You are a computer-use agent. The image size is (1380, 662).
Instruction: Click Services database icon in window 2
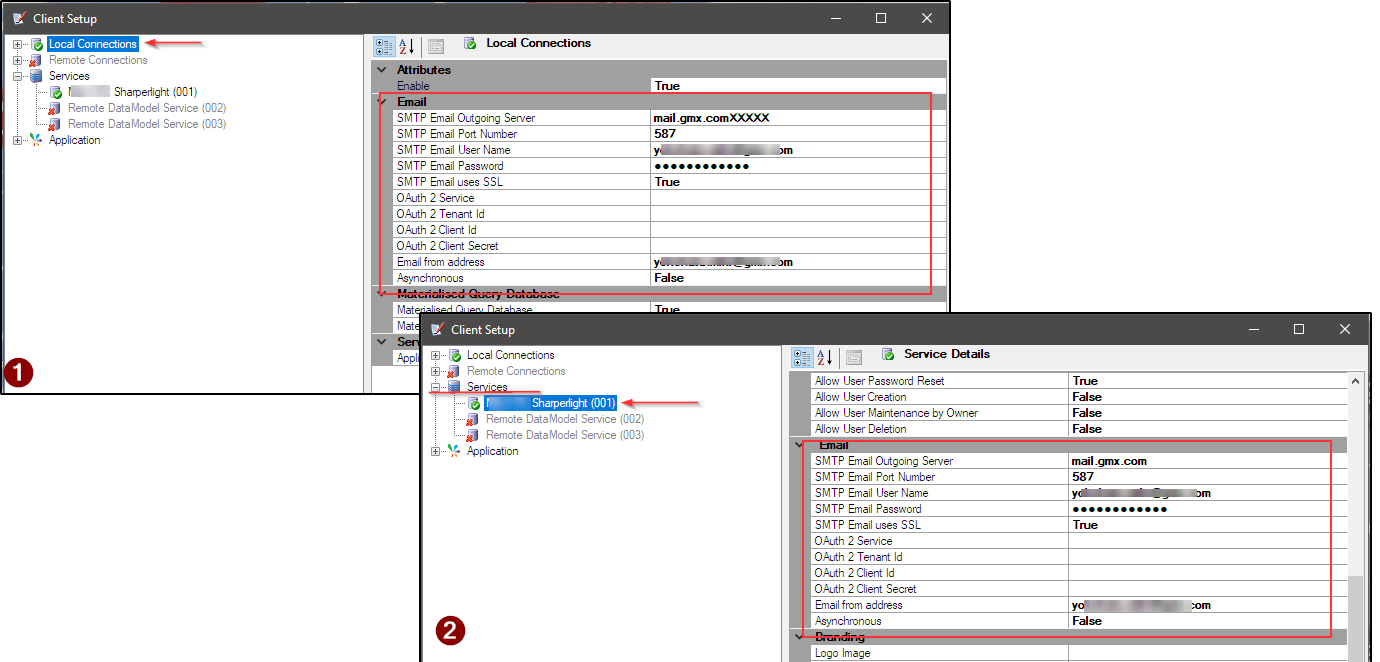(x=455, y=387)
